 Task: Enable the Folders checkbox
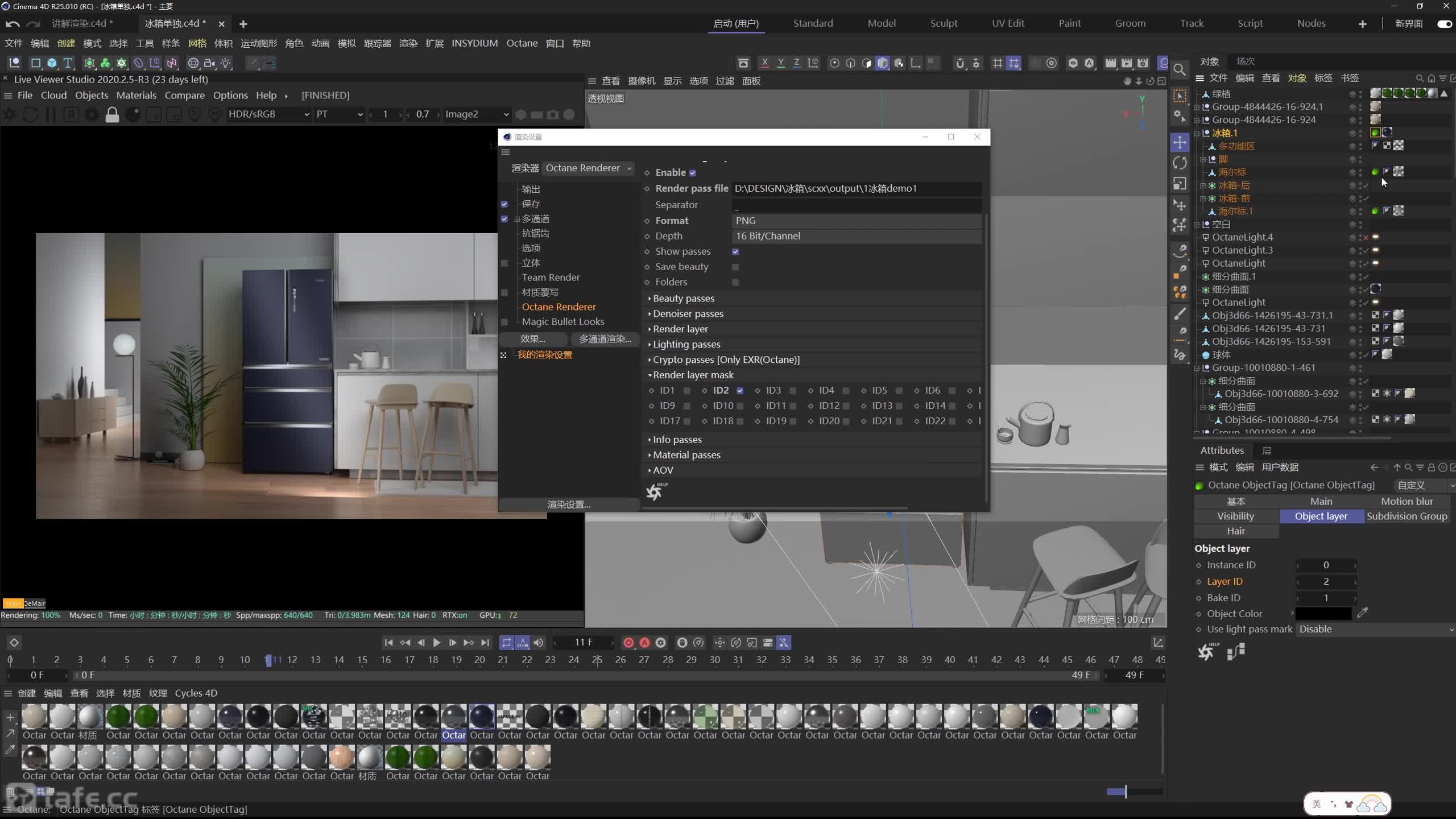point(735,282)
